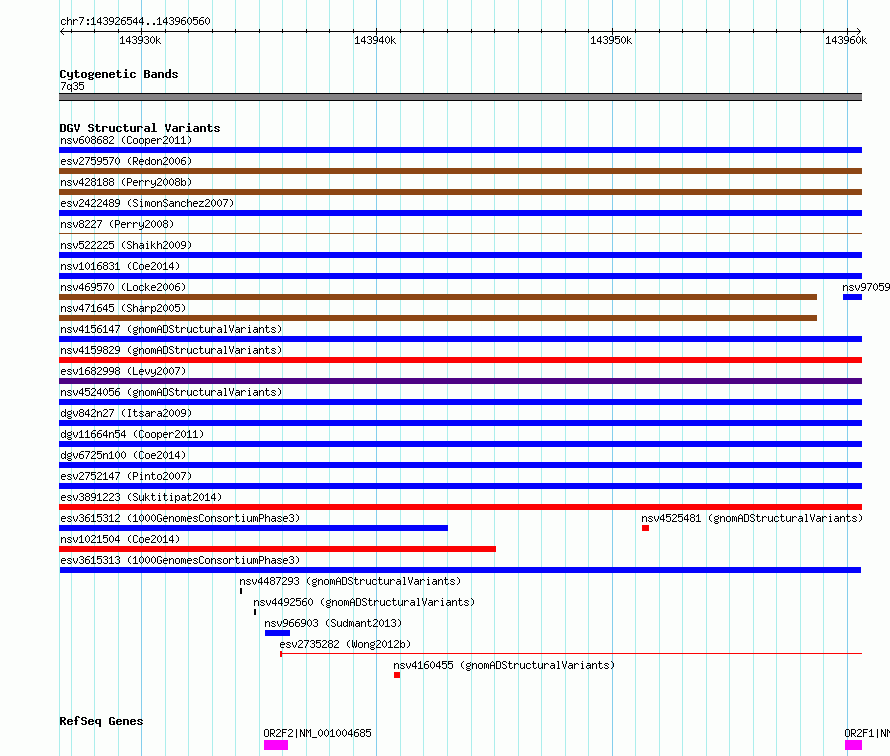Open esv1682998 (Levy2007) label
The width and height of the screenshot is (890, 756).
tap(123, 371)
